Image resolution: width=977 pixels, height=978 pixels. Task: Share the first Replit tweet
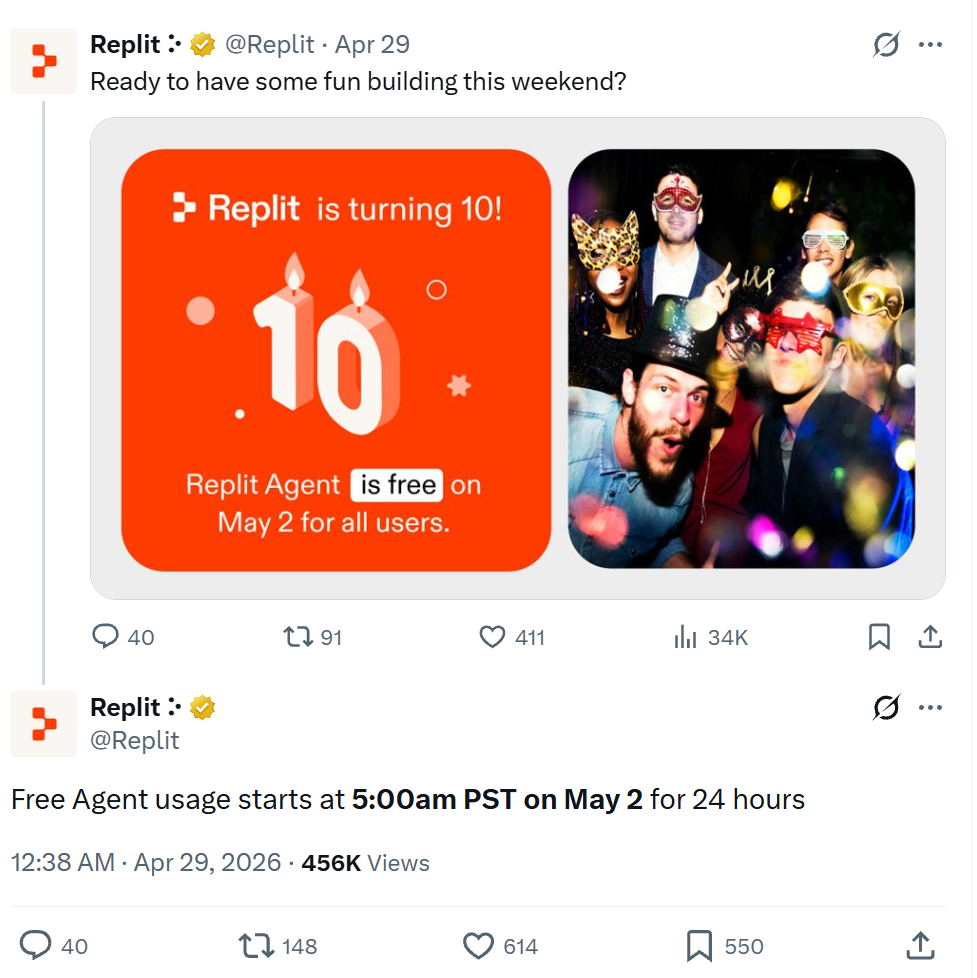(929, 637)
